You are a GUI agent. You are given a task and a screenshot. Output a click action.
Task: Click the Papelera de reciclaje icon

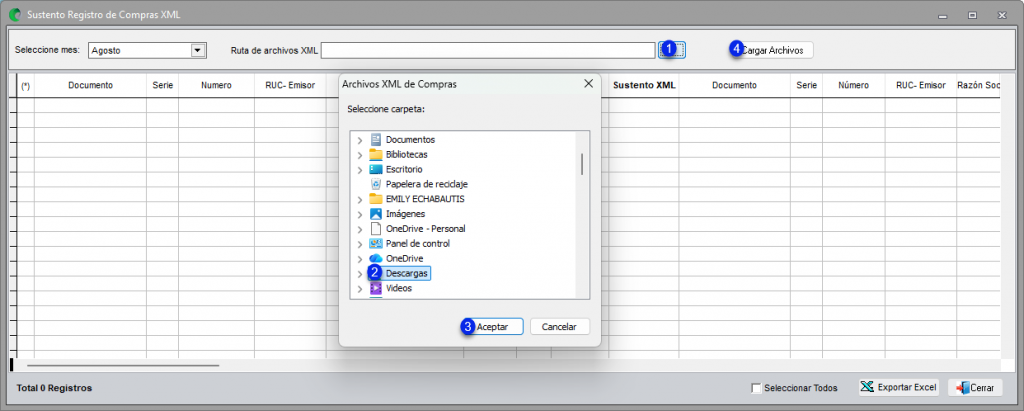tap(376, 184)
